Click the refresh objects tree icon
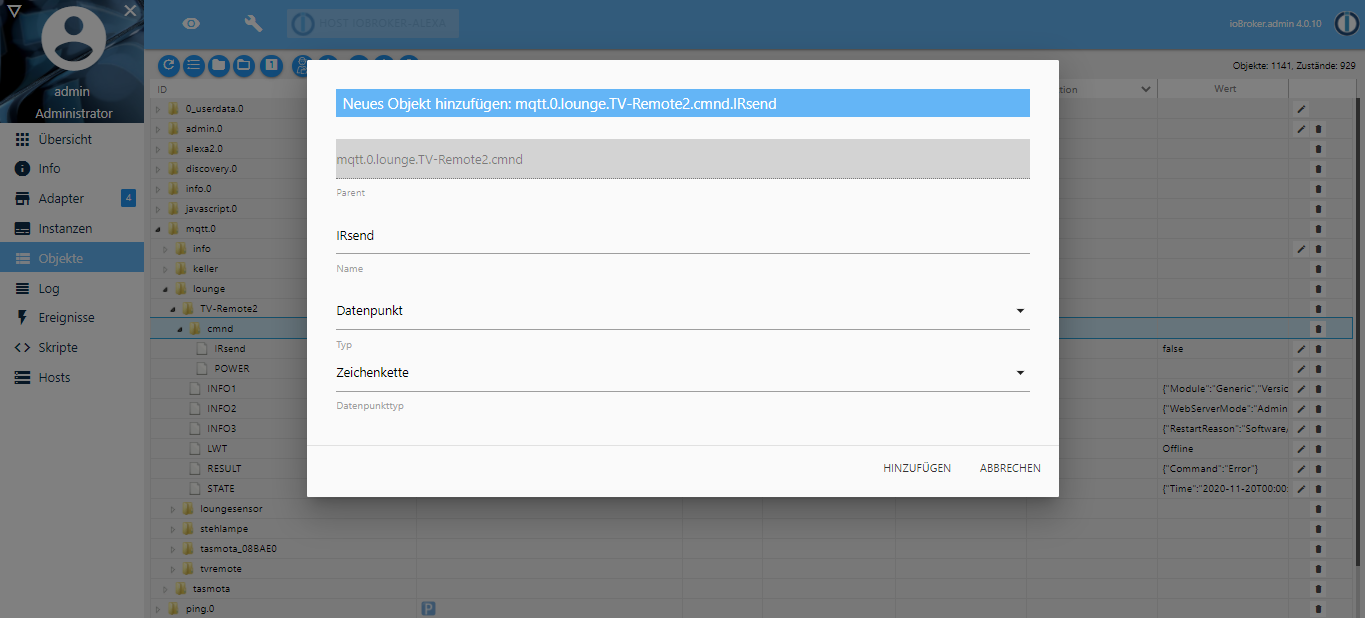Screen dimensions: 1365x618 pos(169,66)
